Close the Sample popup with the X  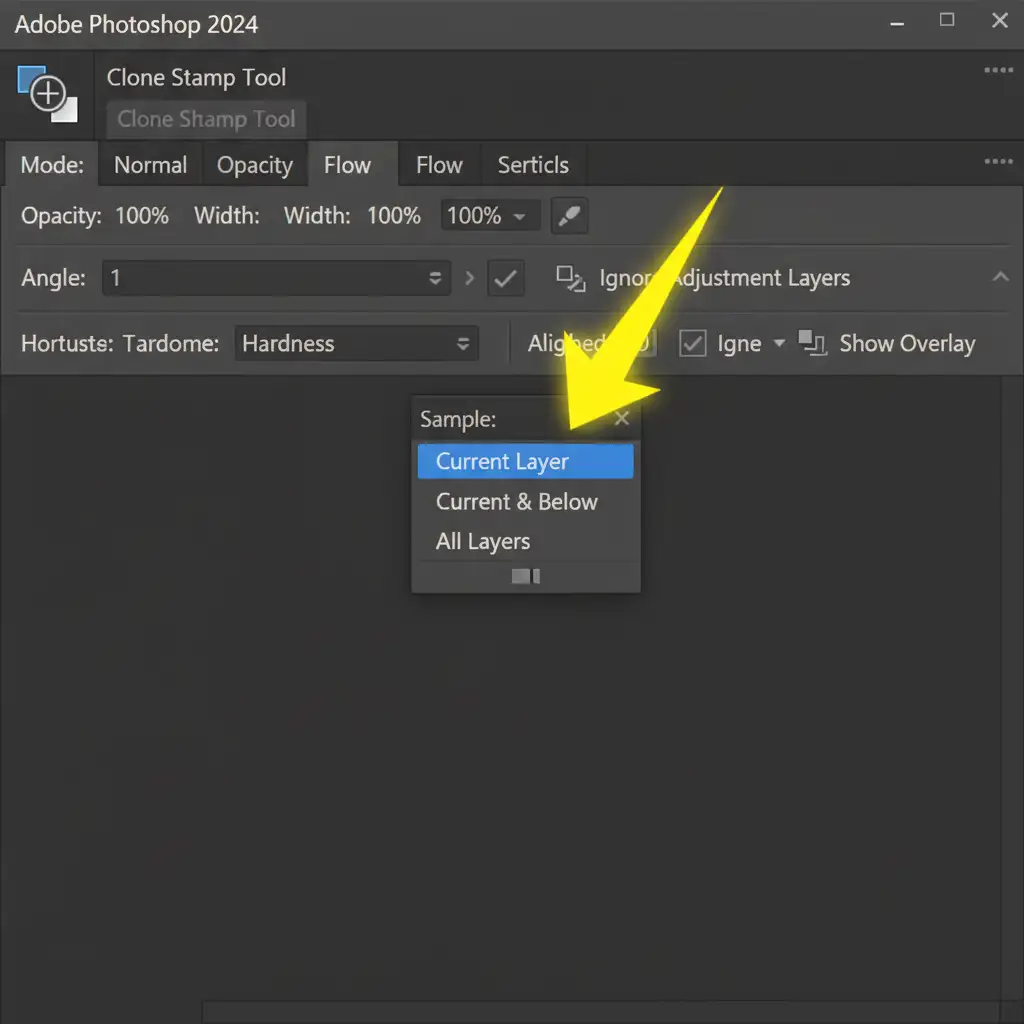621,419
